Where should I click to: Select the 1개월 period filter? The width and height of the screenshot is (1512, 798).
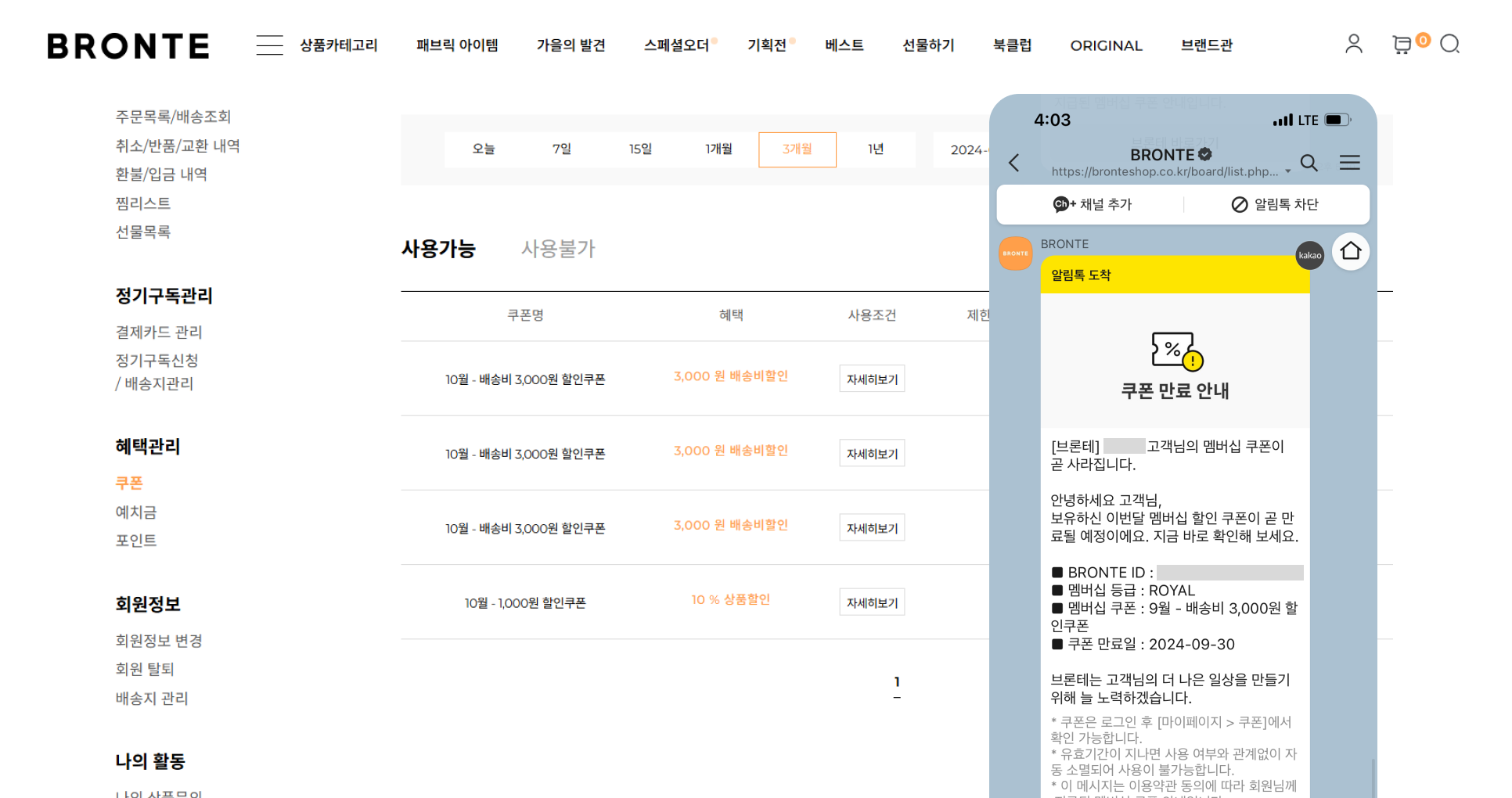tap(718, 149)
